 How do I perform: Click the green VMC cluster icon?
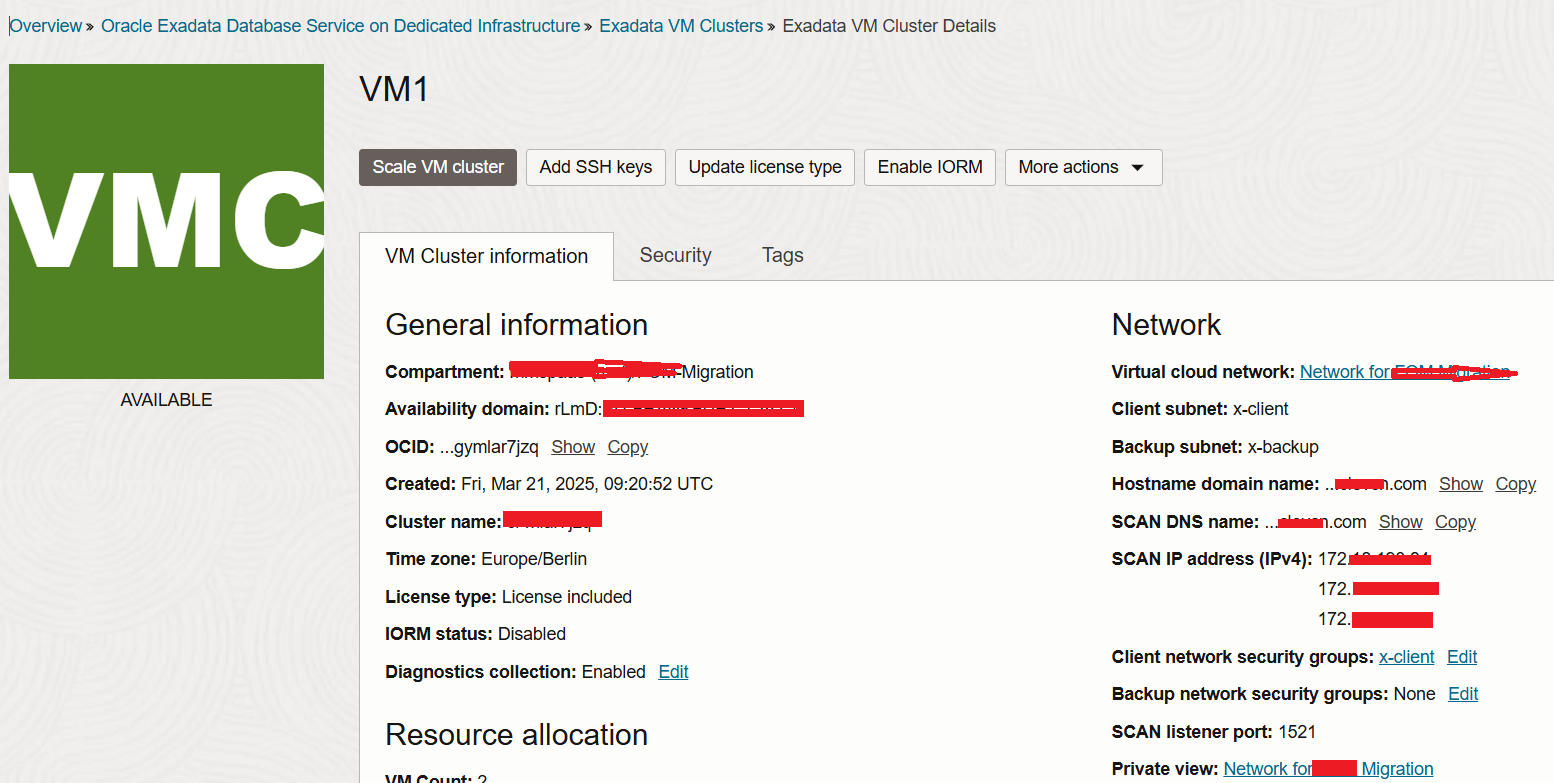[166, 221]
